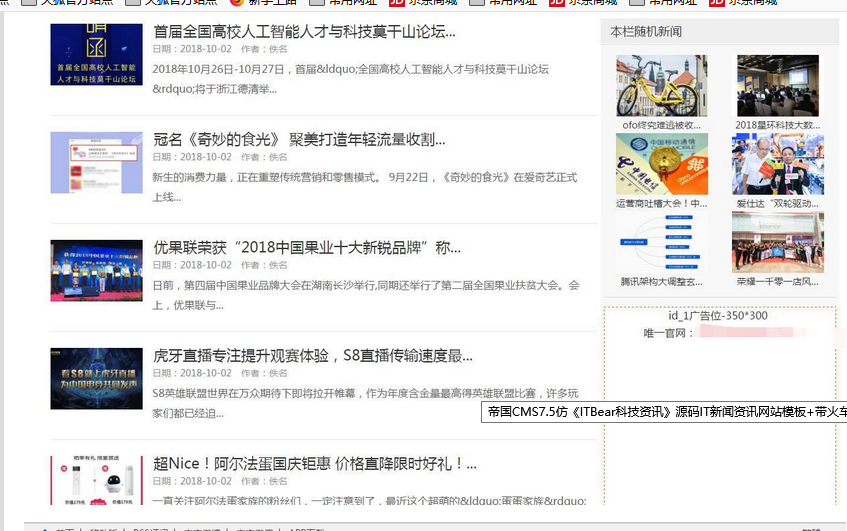This screenshot has width=847, height=531.
Task: Open article 首届全国高校人工智能人才与科技莫干山论坛
Action: 304,32
